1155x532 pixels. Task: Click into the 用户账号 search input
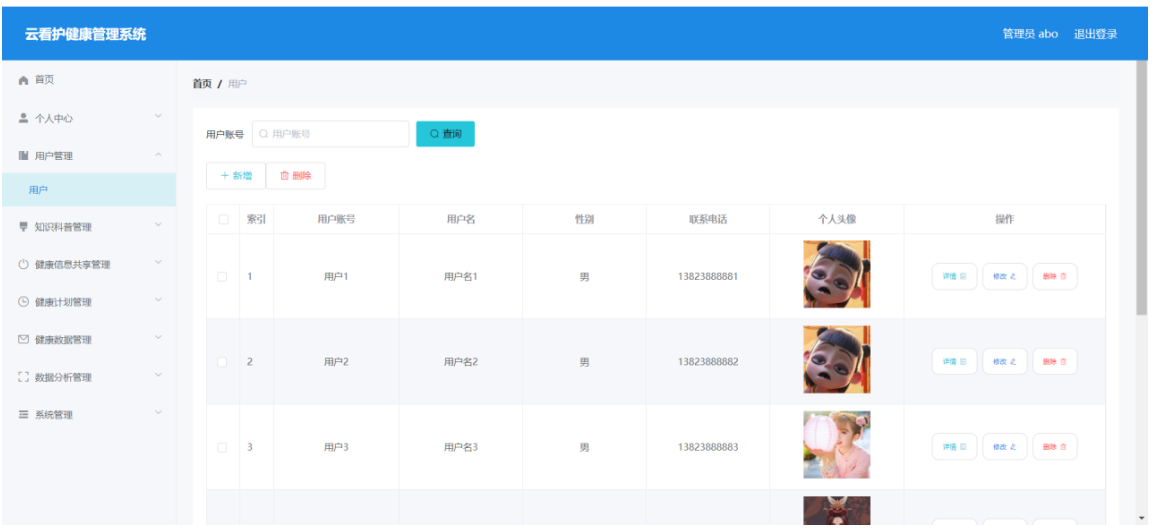[x=331, y=134]
